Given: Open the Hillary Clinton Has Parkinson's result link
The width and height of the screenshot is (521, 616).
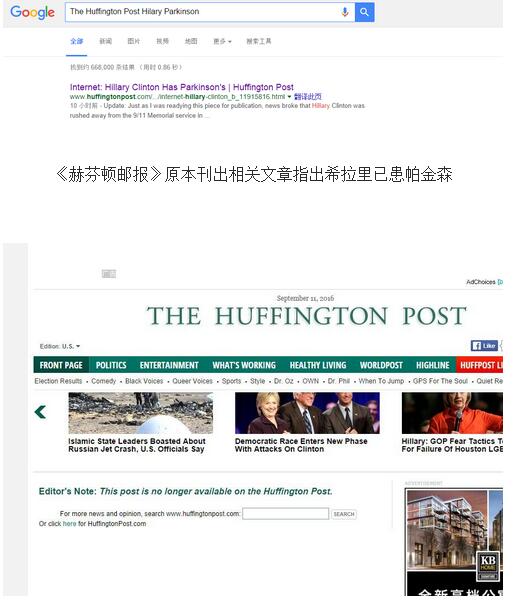Looking at the screenshot, I should (x=182, y=87).
